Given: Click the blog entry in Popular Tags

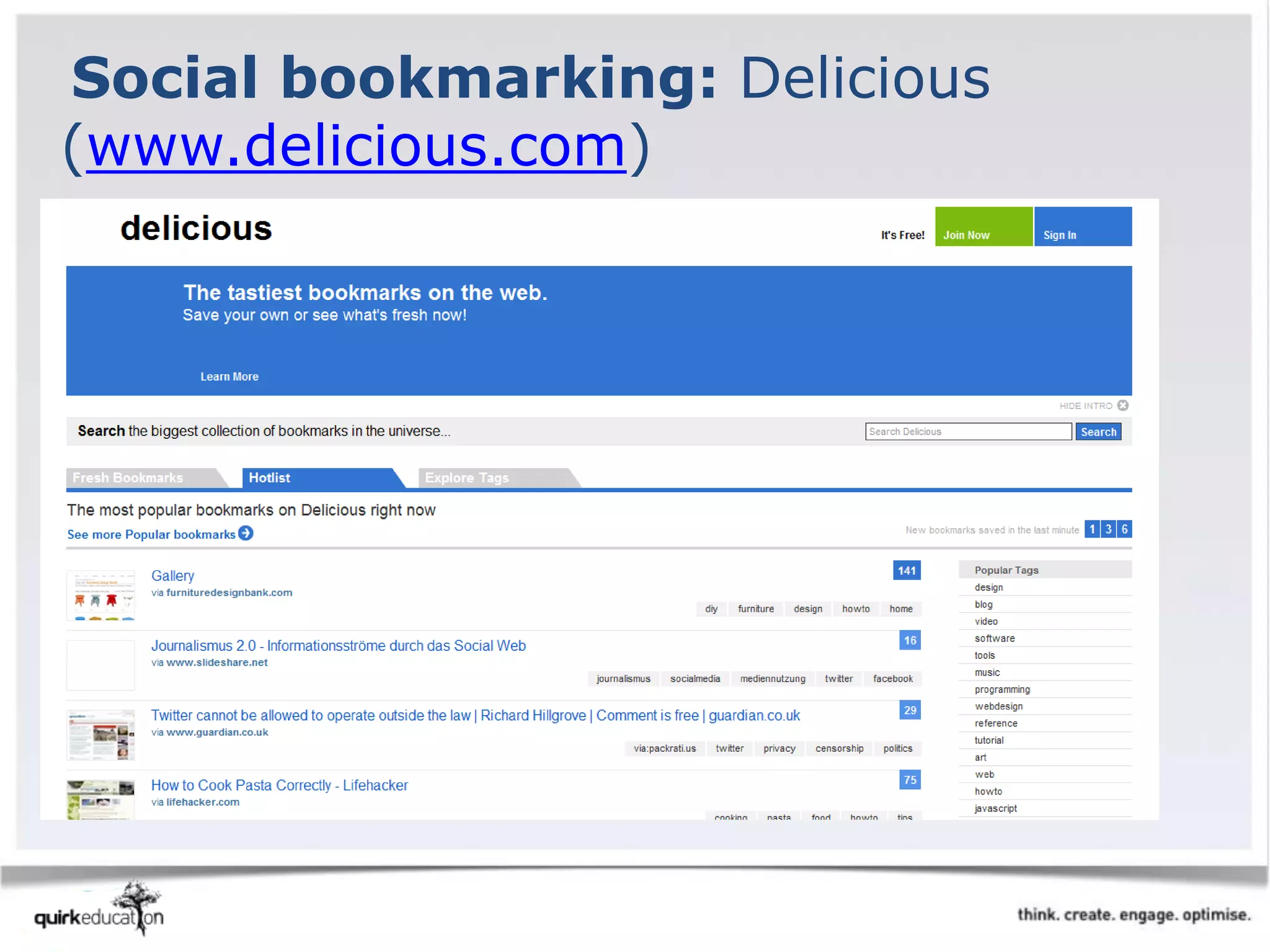Looking at the screenshot, I should pyautogui.click(x=1045, y=604).
